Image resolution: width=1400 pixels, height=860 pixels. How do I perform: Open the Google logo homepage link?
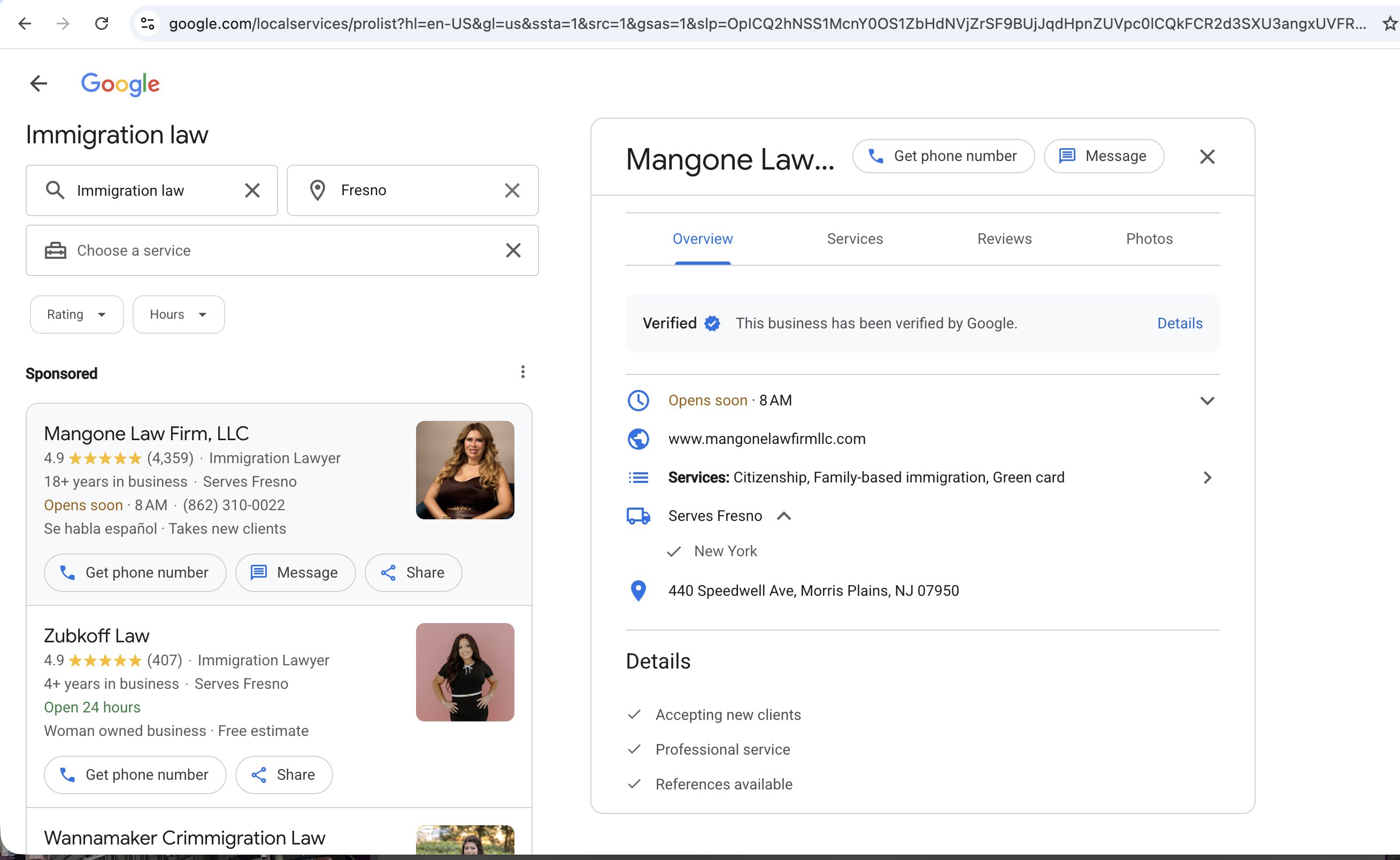(120, 84)
